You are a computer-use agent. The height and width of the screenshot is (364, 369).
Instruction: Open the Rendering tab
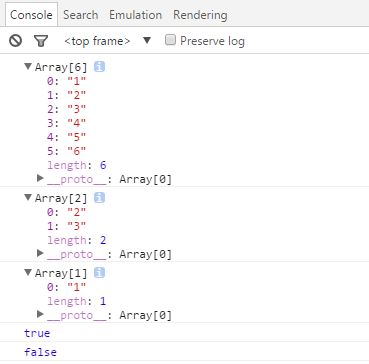point(200,15)
